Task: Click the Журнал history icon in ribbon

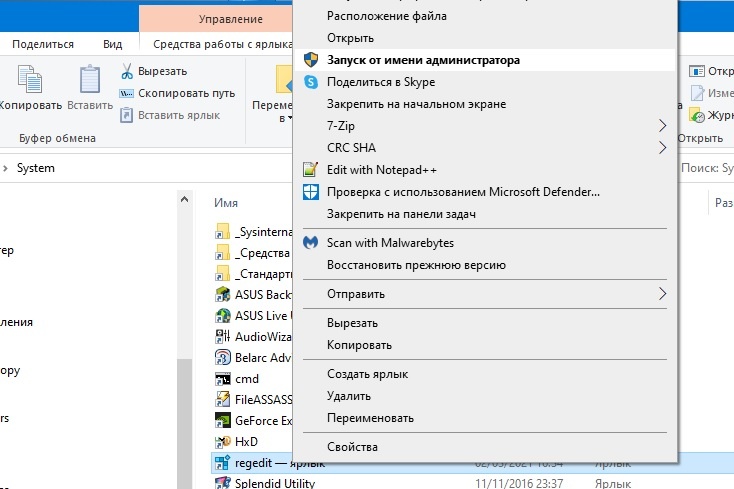Action: (697, 115)
